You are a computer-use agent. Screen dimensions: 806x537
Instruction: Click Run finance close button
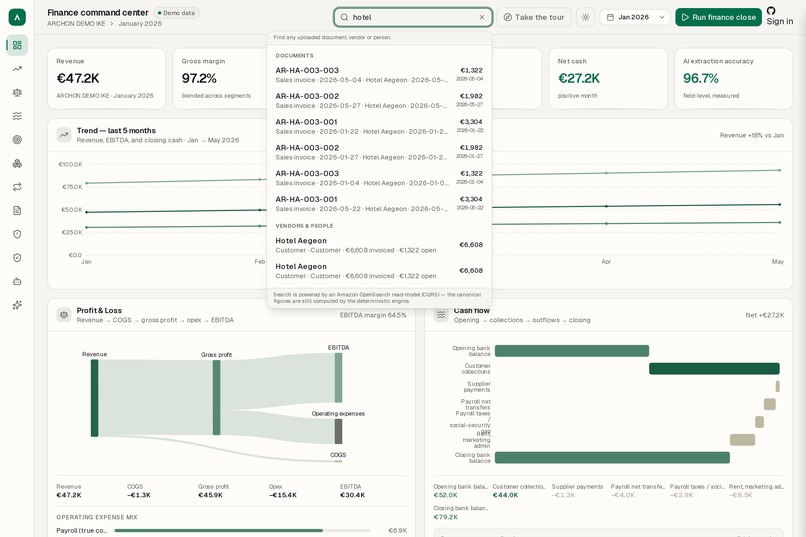(x=719, y=17)
